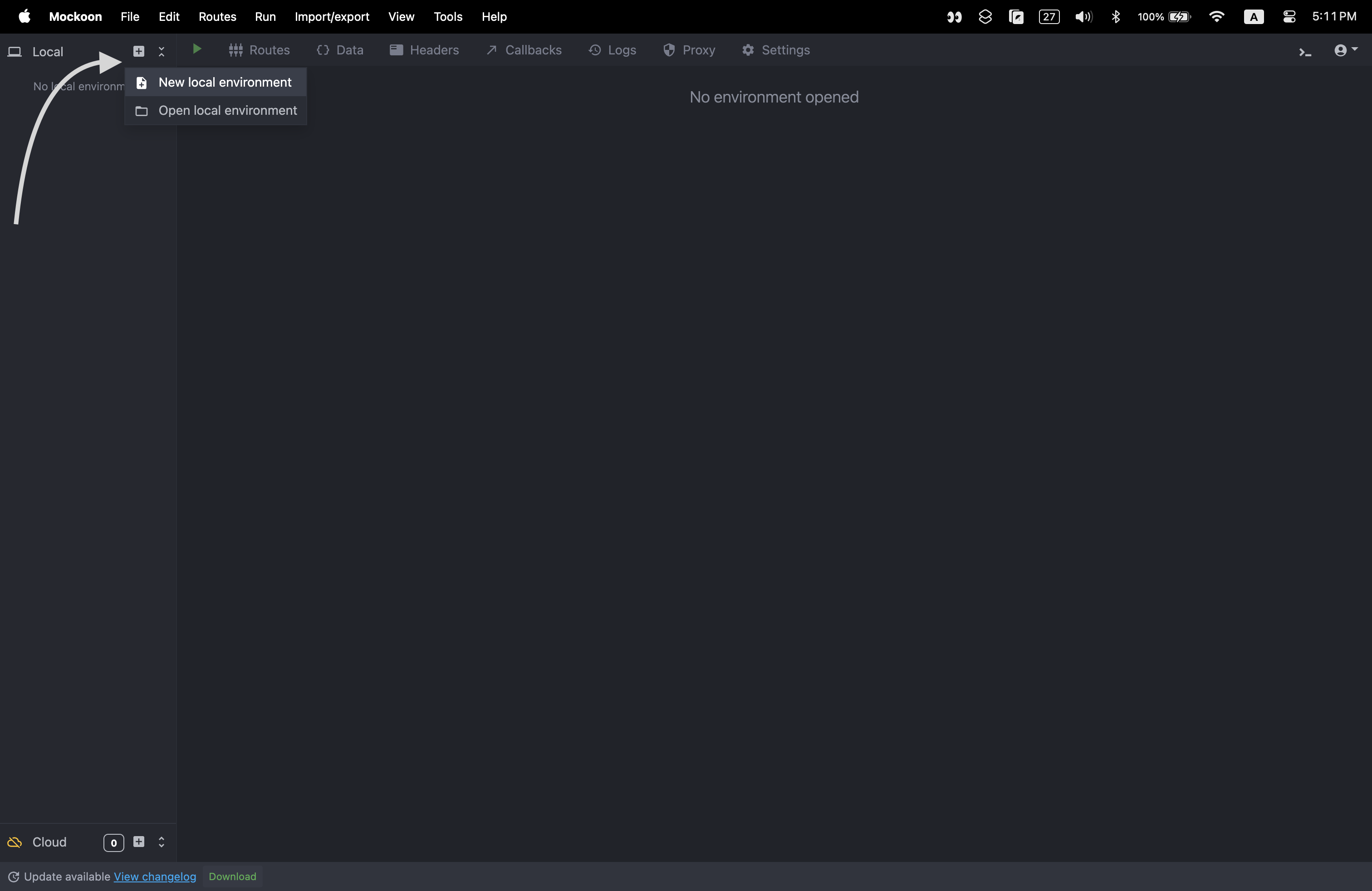Collapse the Local environments section
The height and width of the screenshot is (891, 1372).
click(162, 51)
